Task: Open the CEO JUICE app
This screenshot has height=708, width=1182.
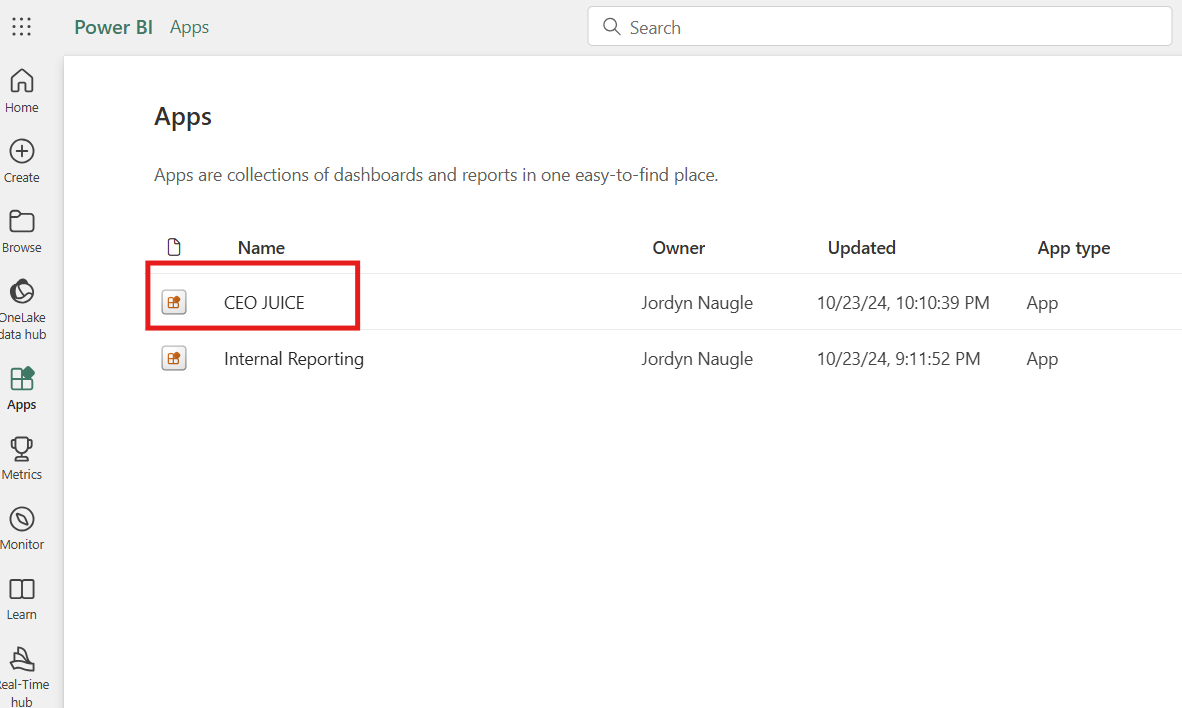Action: (264, 302)
